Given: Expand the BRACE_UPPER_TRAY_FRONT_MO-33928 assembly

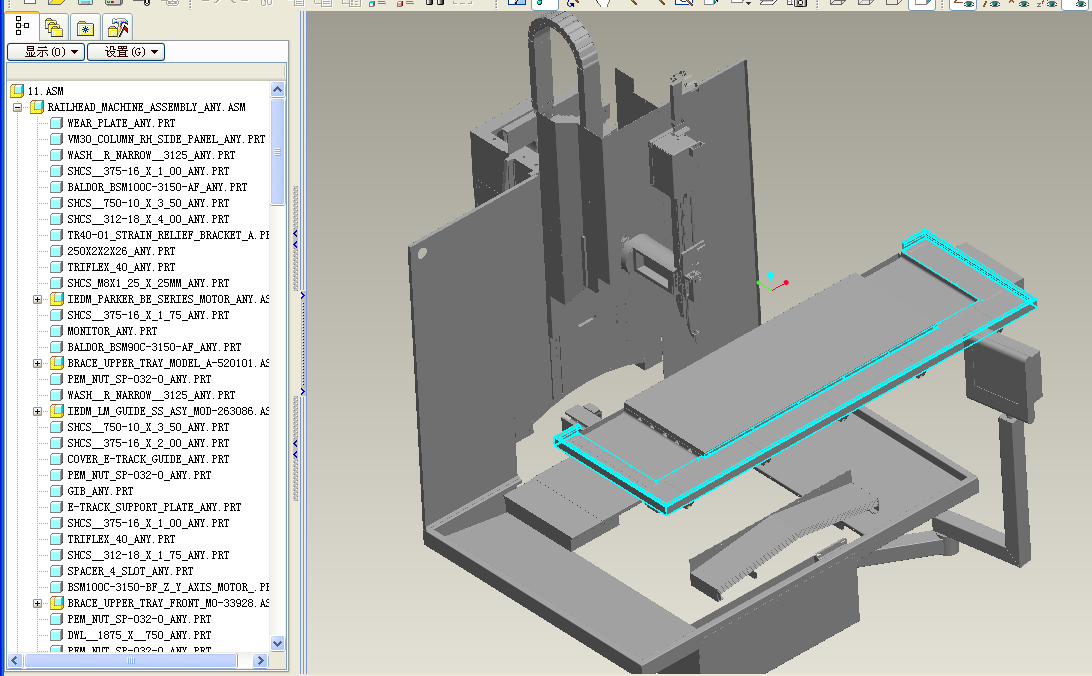Looking at the screenshot, I should [38, 604].
